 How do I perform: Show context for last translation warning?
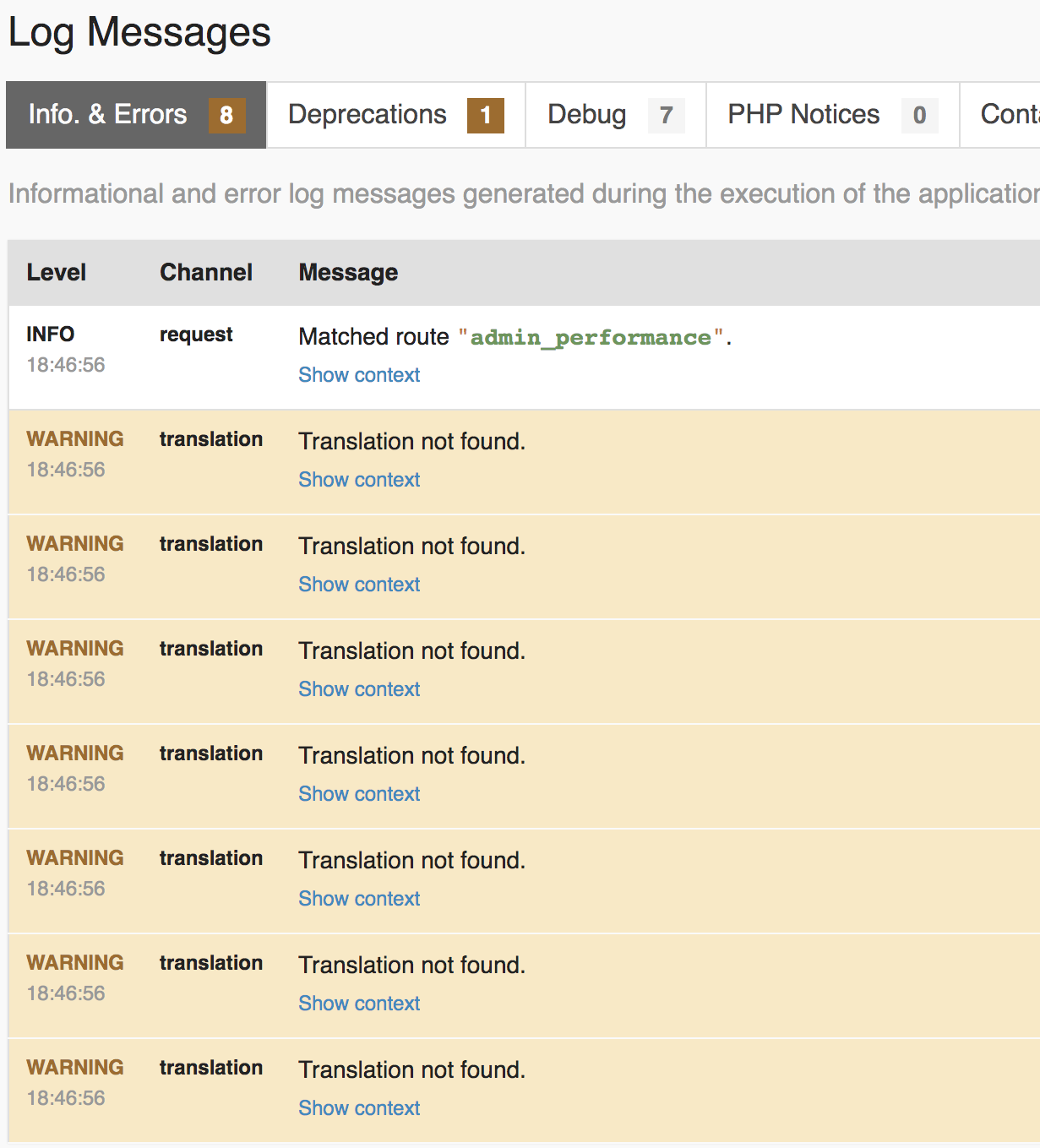[359, 1108]
